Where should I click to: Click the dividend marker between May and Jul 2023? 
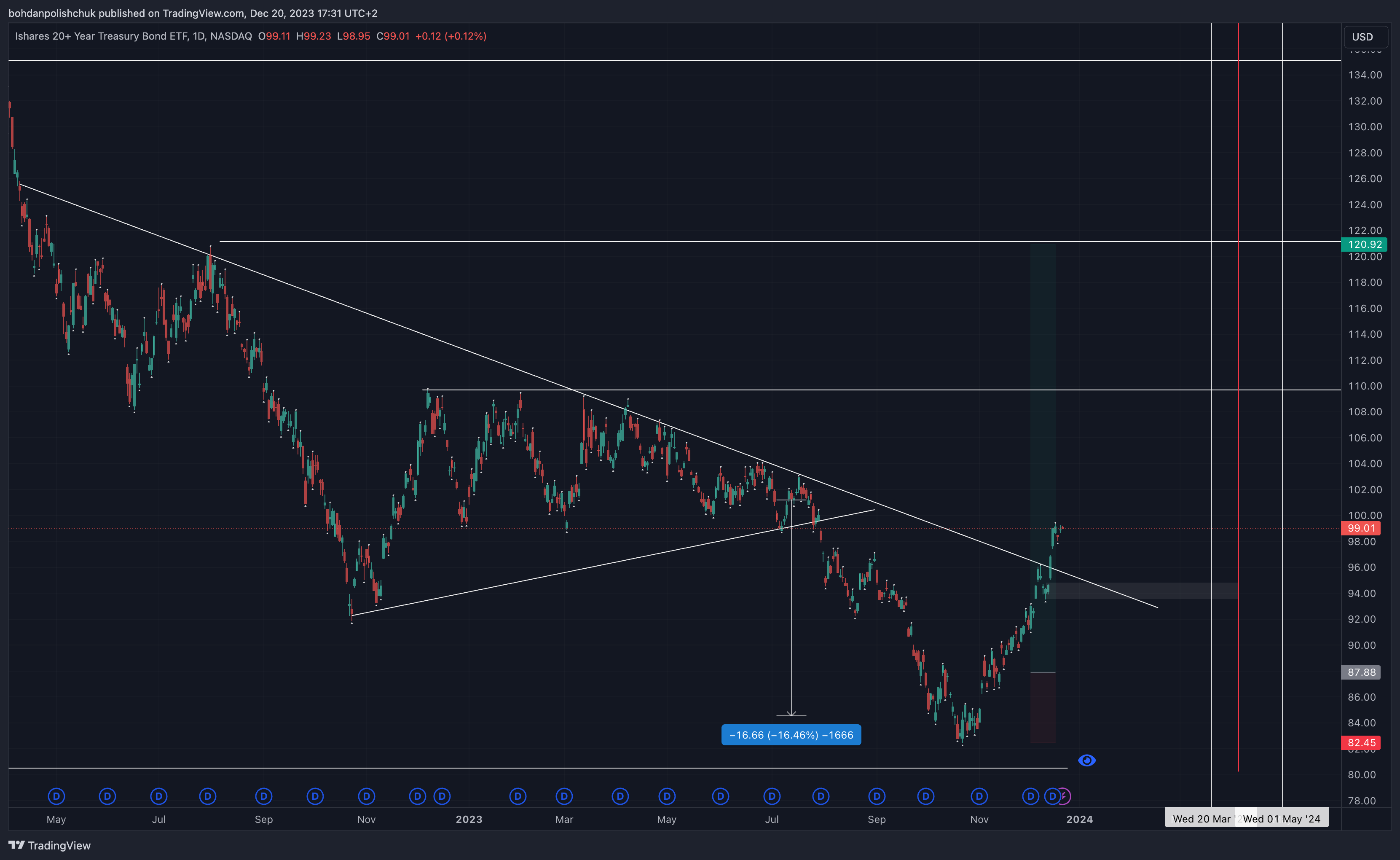(720, 796)
